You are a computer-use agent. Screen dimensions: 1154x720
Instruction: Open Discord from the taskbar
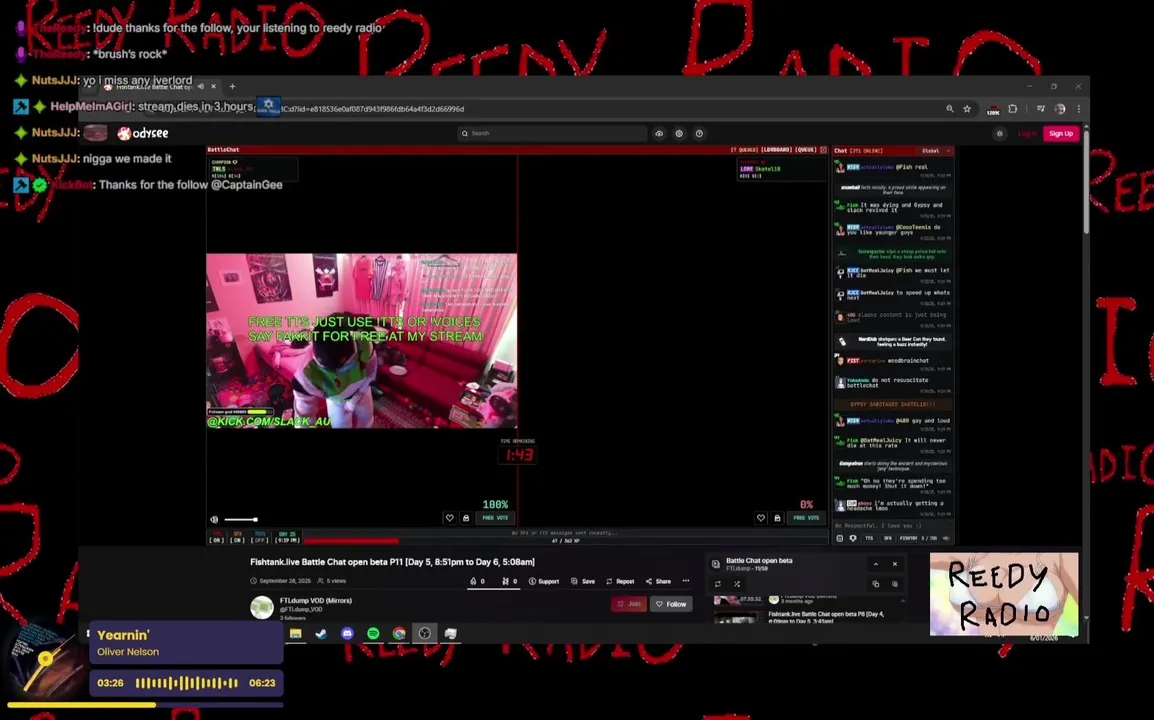coord(347,634)
